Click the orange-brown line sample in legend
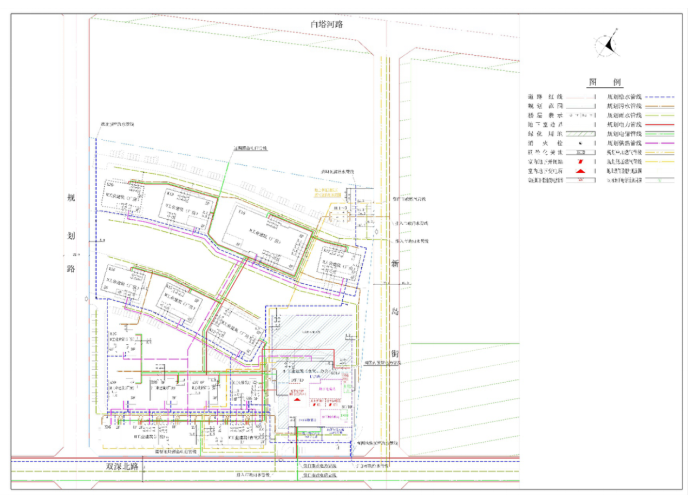The width and height of the screenshot is (688, 499). pos(659,106)
